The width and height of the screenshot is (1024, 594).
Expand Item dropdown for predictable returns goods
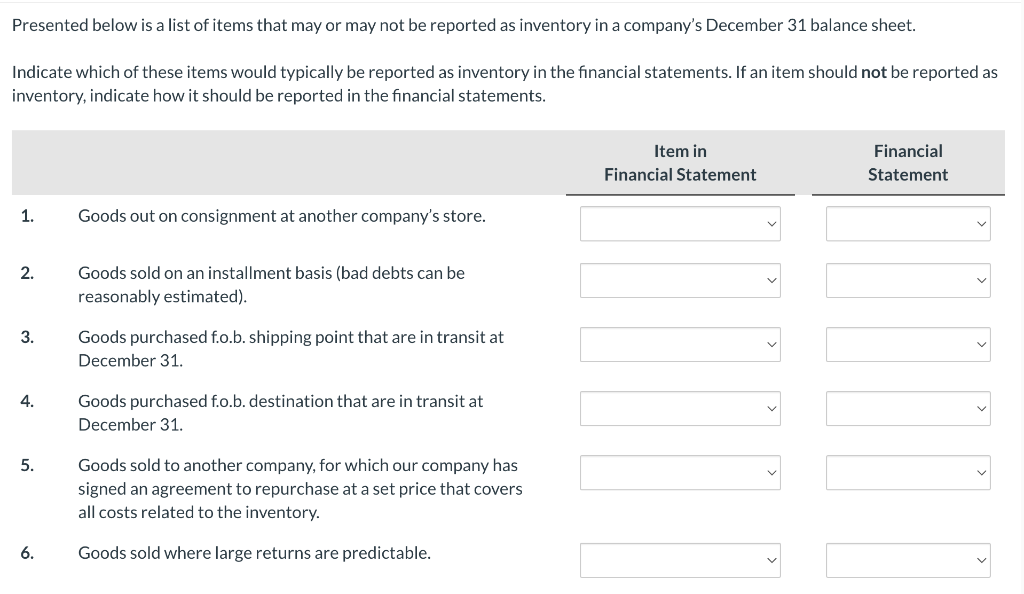680,560
